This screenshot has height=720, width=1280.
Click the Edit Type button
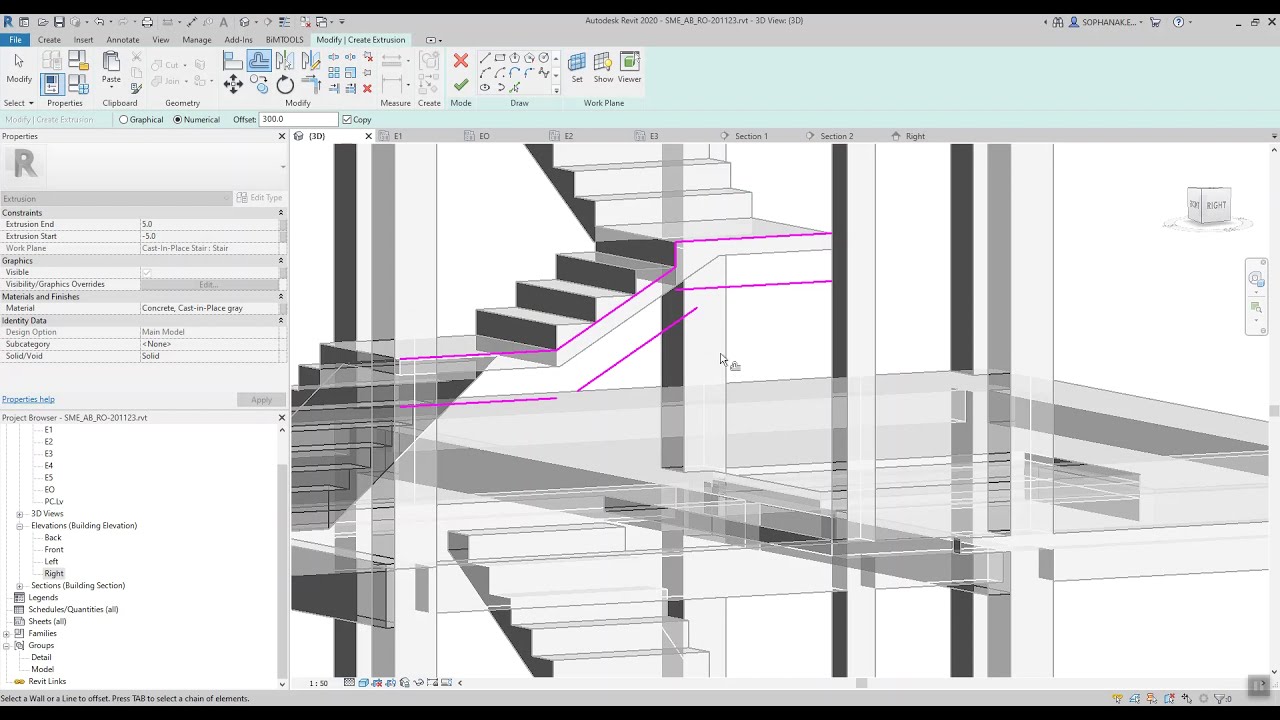click(260, 198)
